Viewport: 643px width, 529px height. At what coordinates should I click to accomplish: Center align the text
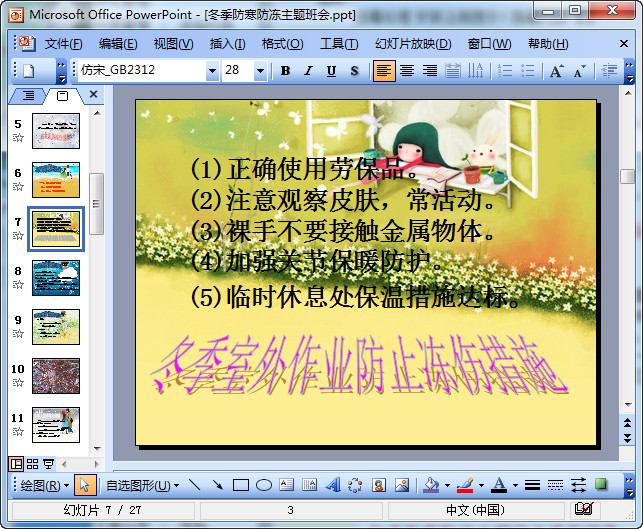click(407, 71)
